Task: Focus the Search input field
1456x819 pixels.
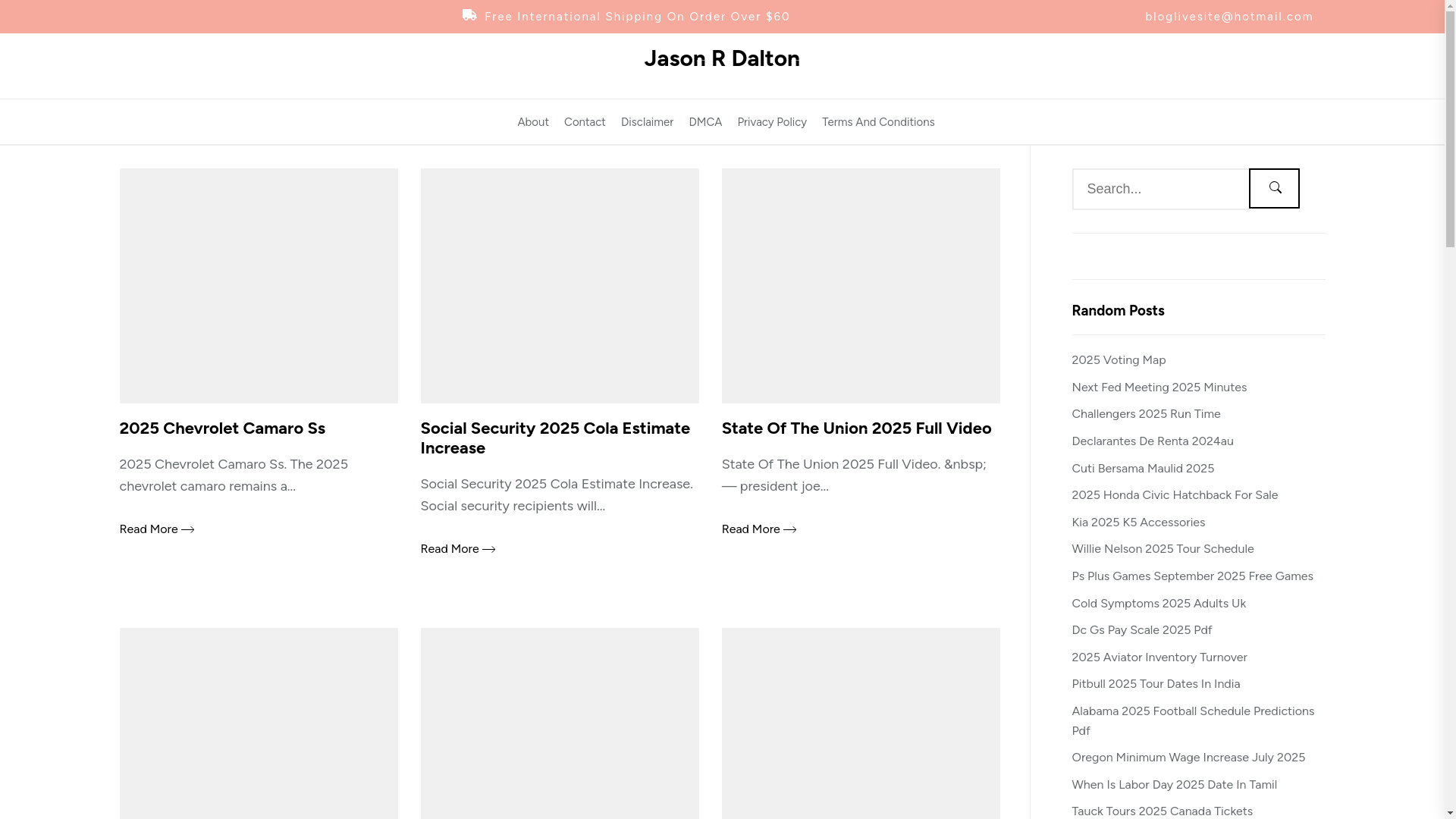Action: click(1160, 189)
